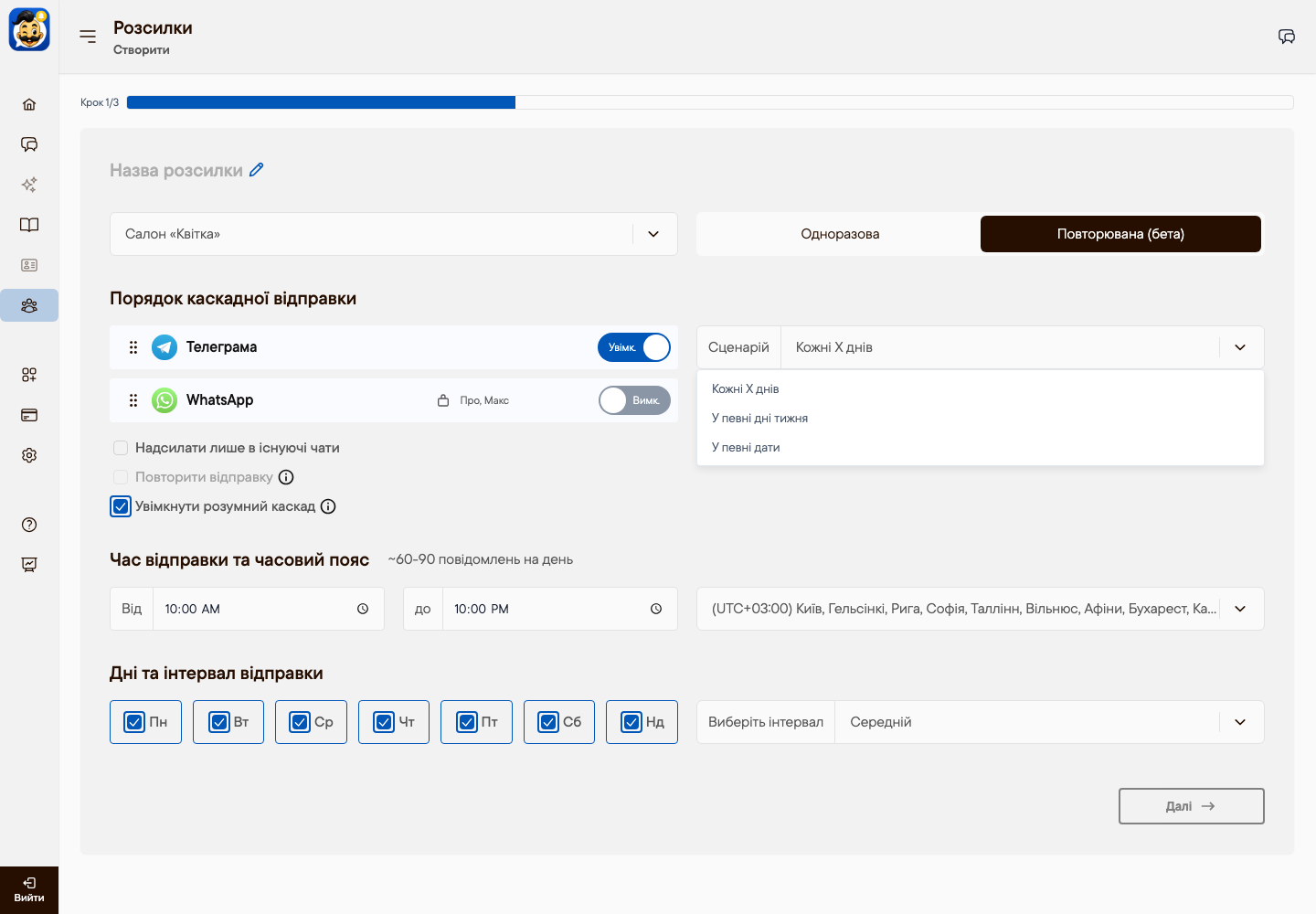Image resolution: width=1316 pixels, height=914 pixels.
Task: Show info about repeat sending
Action: [286, 477]
